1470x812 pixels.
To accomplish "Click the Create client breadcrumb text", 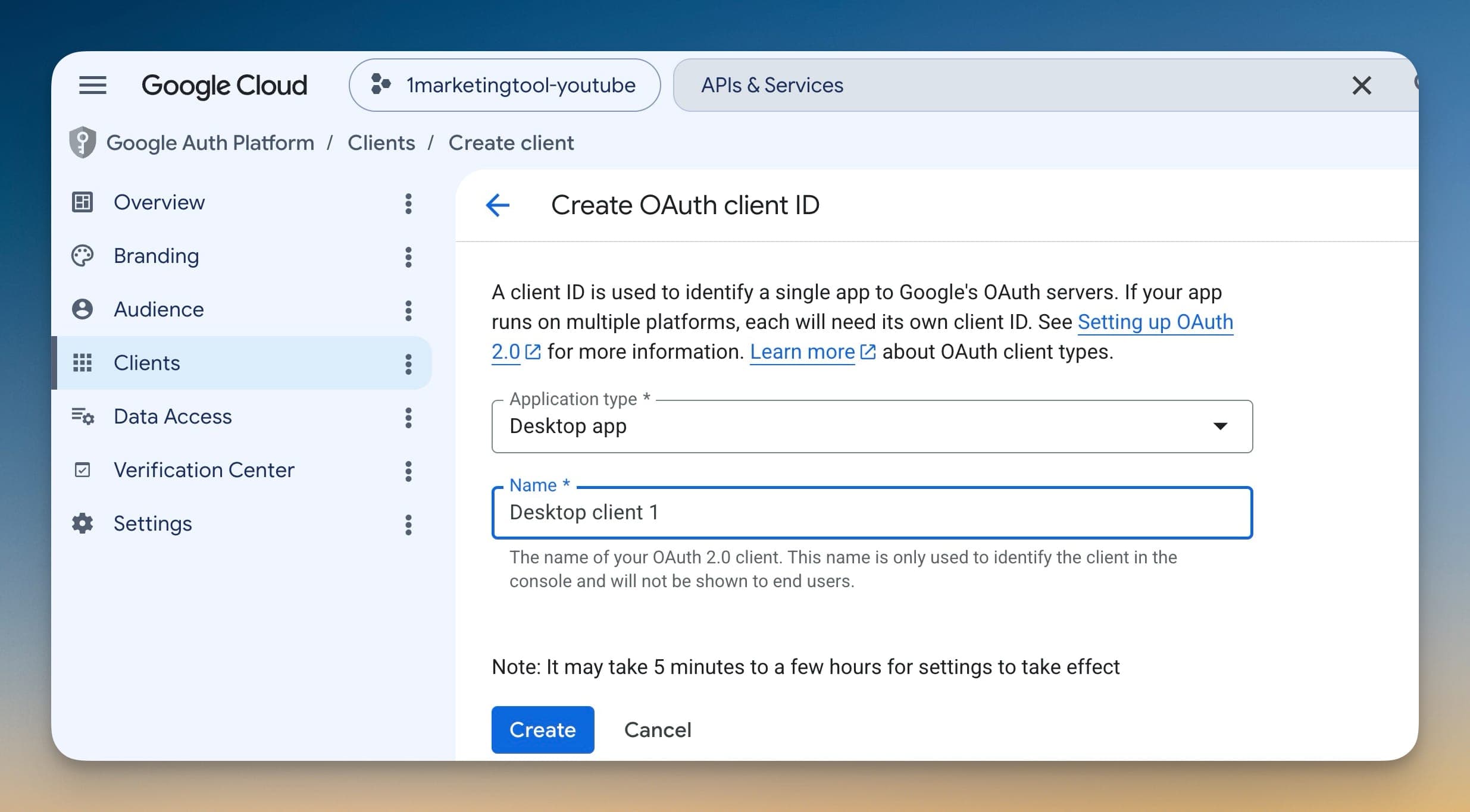I will tap(511, 143).
